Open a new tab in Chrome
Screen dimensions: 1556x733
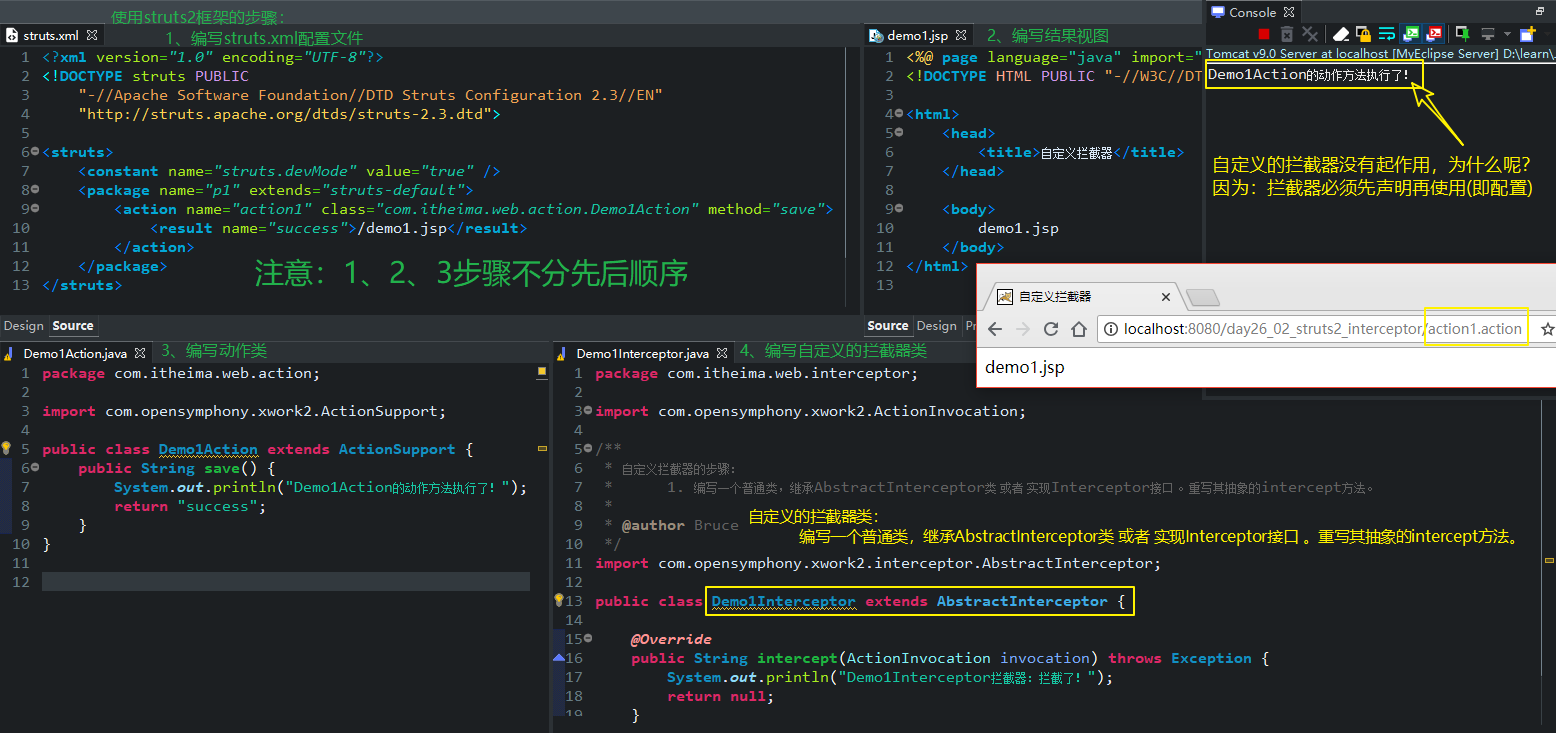click(x=1202, y=297)
